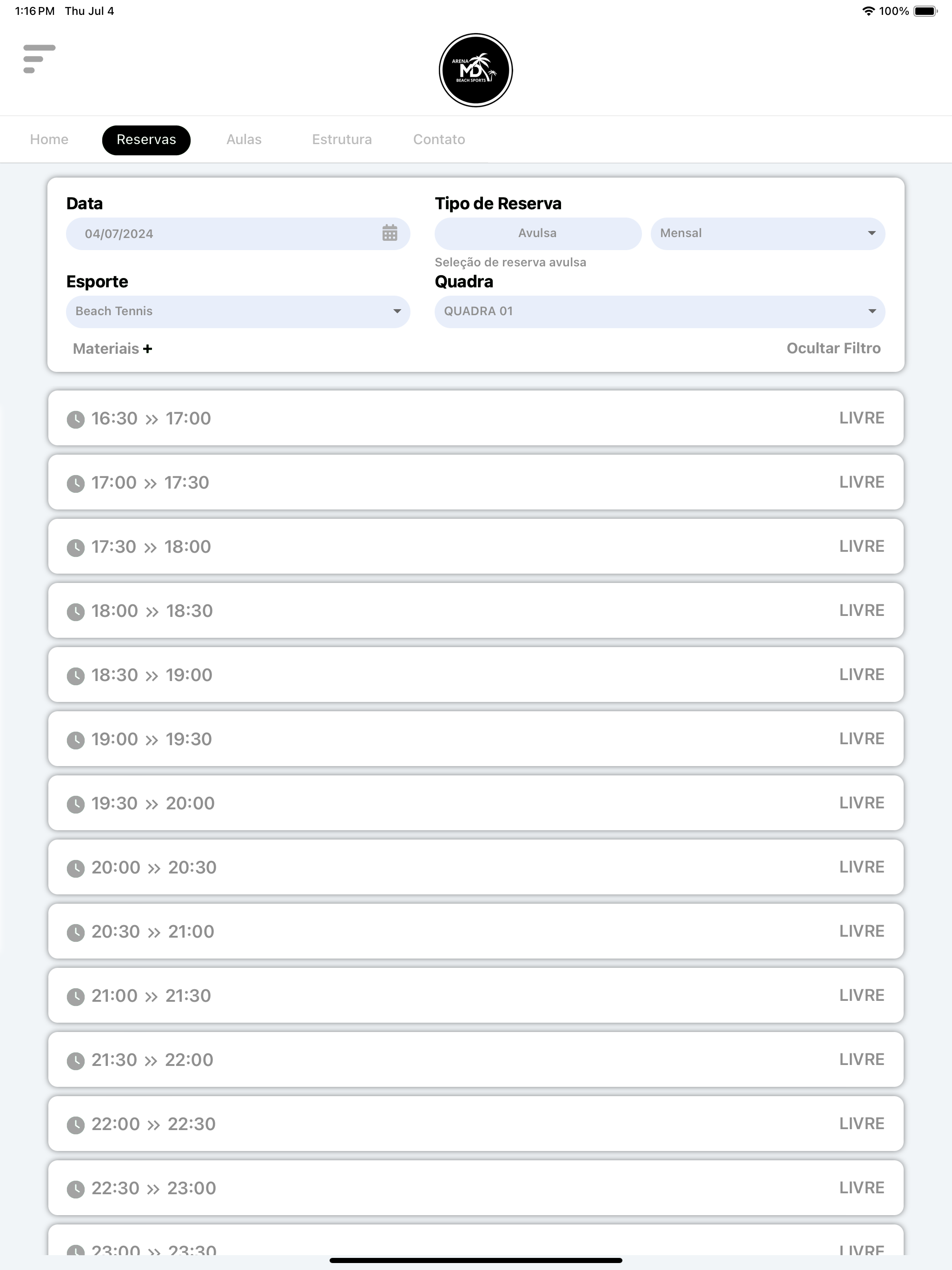The image size is (952, 1270).
Task: Click the plus icon beside Materiais
Action: 147,349
